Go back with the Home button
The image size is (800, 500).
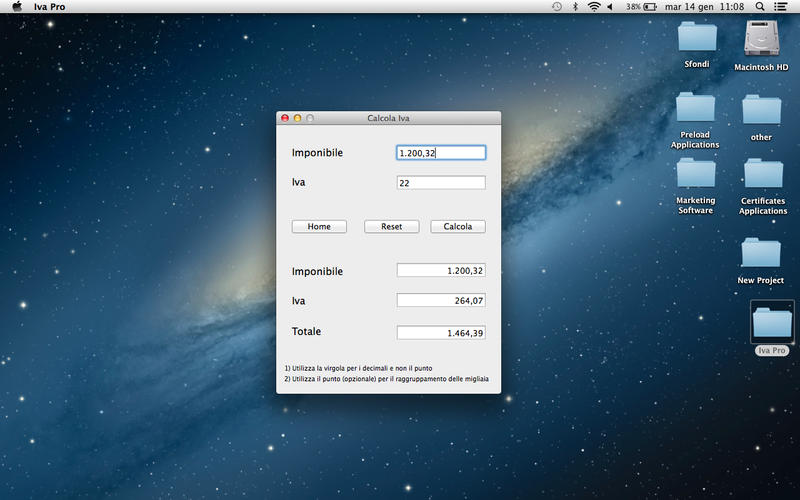click(x=319, y=227)
